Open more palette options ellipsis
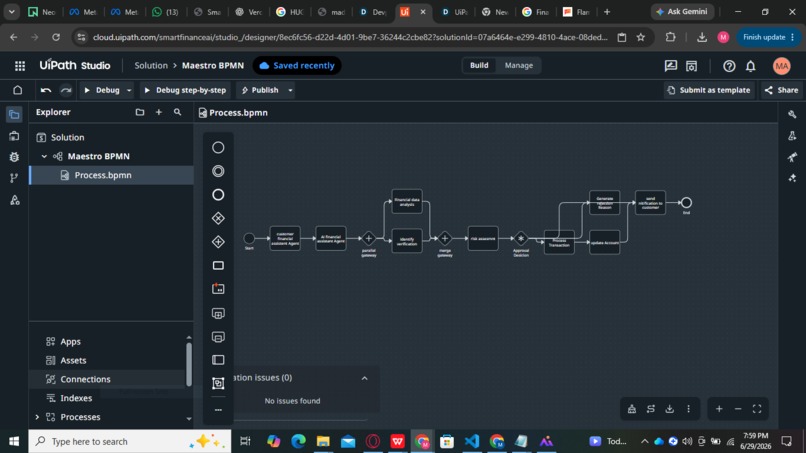806x453 pixels. 218,410
